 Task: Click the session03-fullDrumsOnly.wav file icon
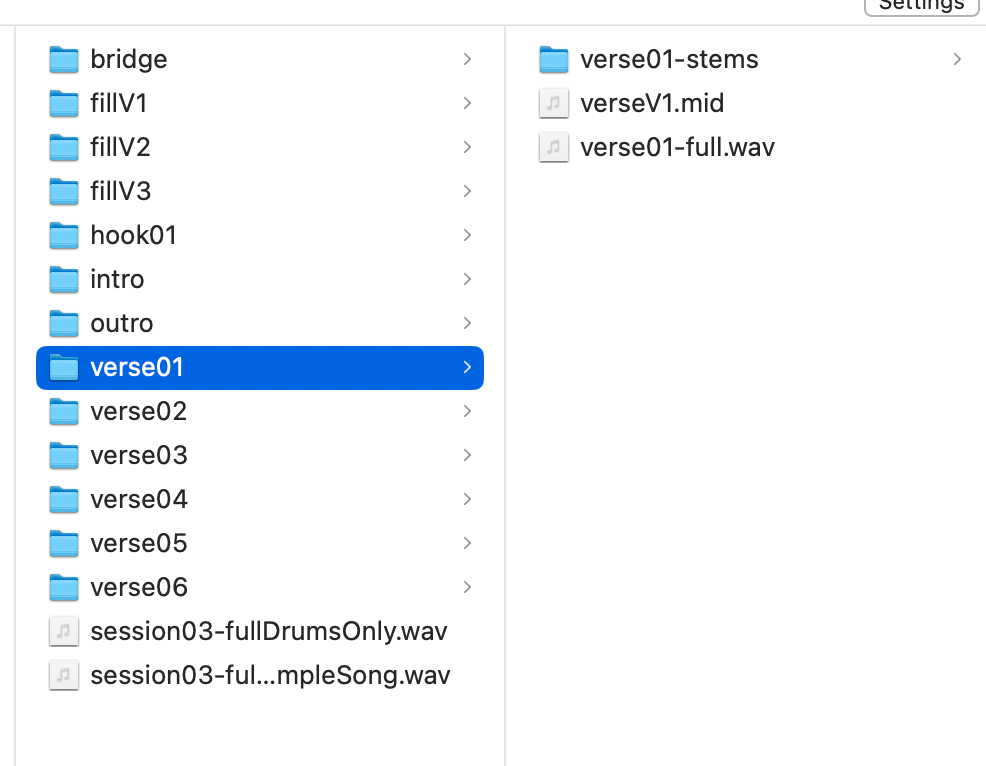click(x=64, y=632)
